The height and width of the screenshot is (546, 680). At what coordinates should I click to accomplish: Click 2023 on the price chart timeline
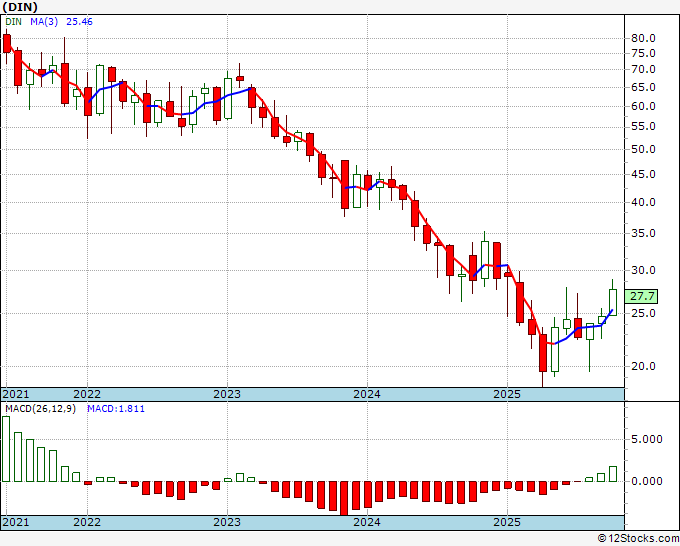(227, 394)
